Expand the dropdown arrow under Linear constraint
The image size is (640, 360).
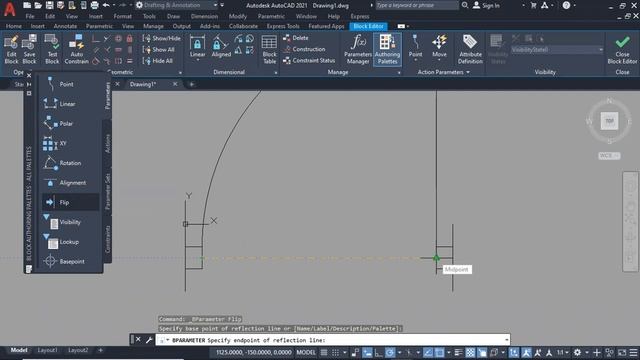coord(198,60)
